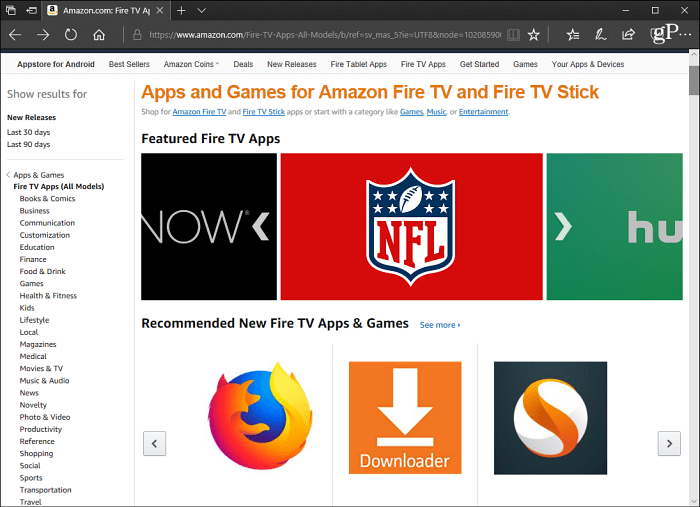700x507 pixels.
Task: Filter new releases to Last 90 days
Action: (x=29, y=144)
